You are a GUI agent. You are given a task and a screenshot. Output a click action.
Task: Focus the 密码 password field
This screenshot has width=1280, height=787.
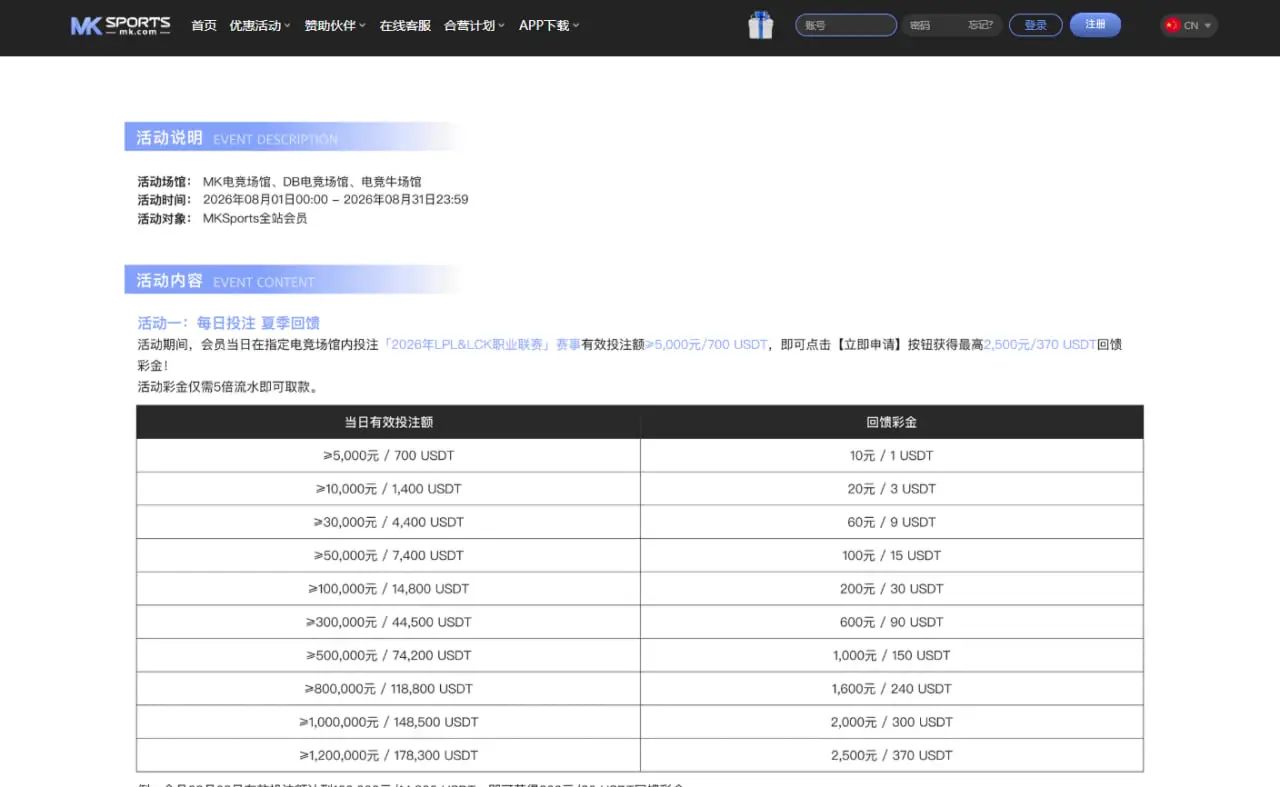934,25
